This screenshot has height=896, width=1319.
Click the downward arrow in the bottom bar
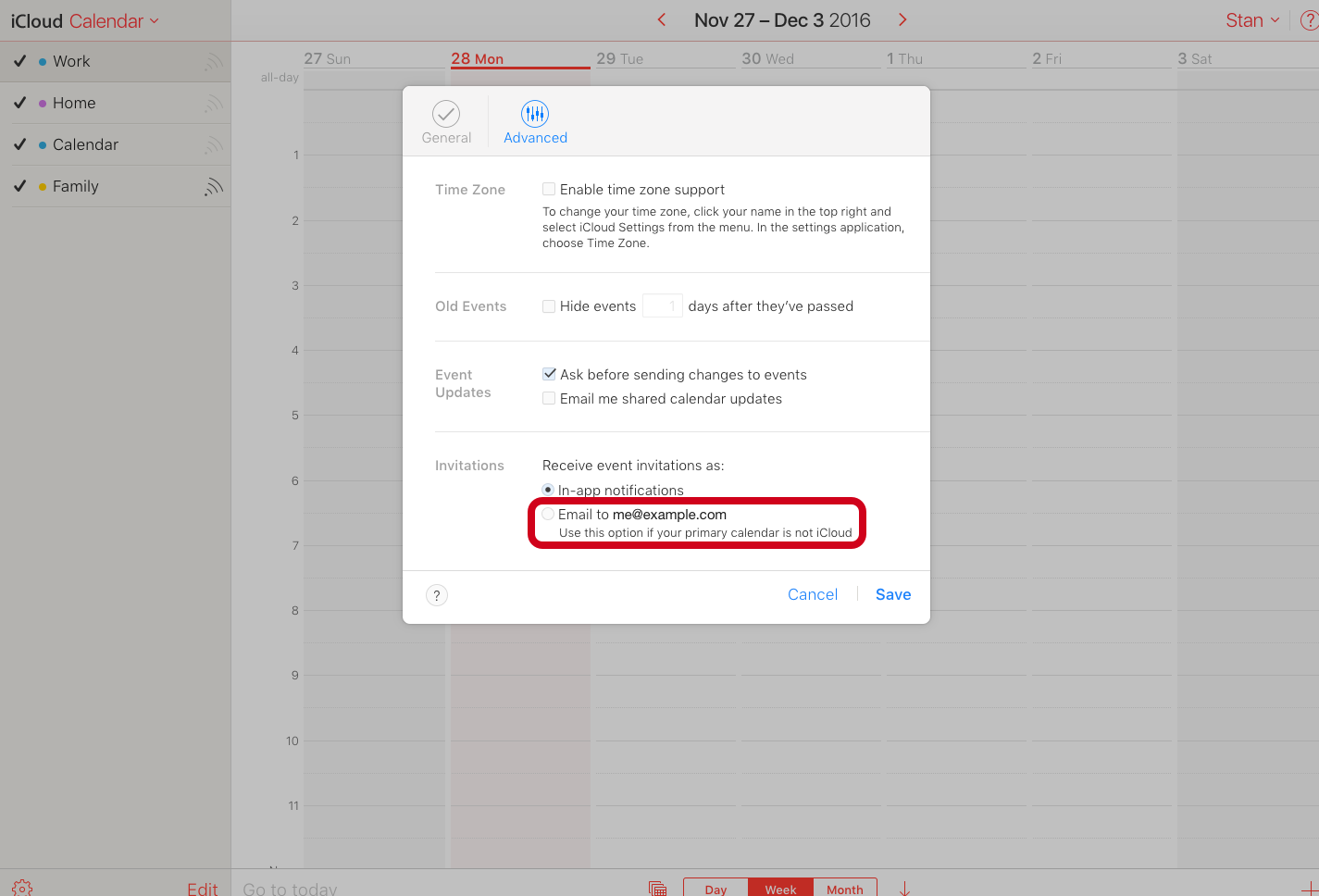(x=902, y=887)
